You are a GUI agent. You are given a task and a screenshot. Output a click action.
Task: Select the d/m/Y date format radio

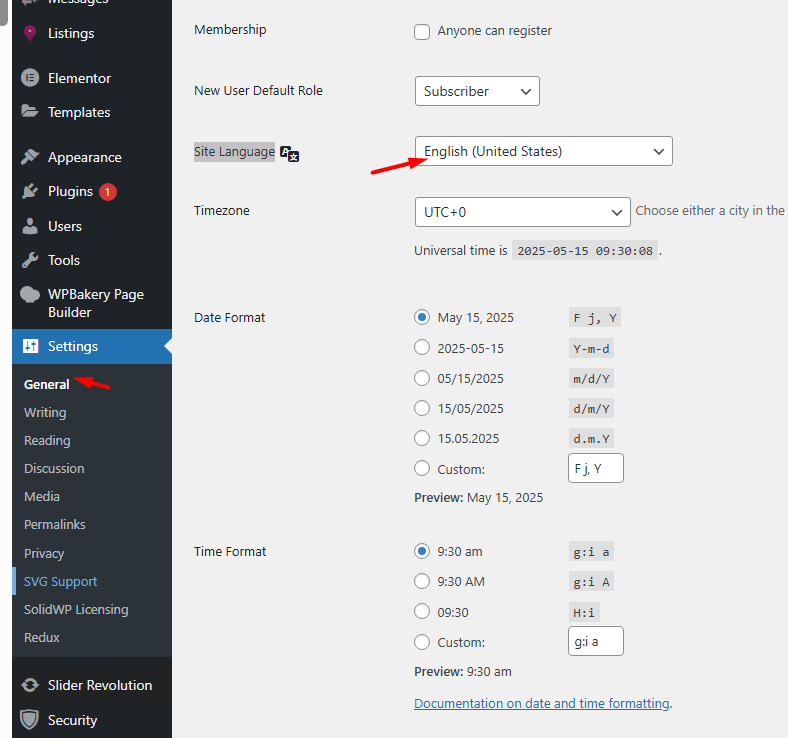click(x=422, y=408)
